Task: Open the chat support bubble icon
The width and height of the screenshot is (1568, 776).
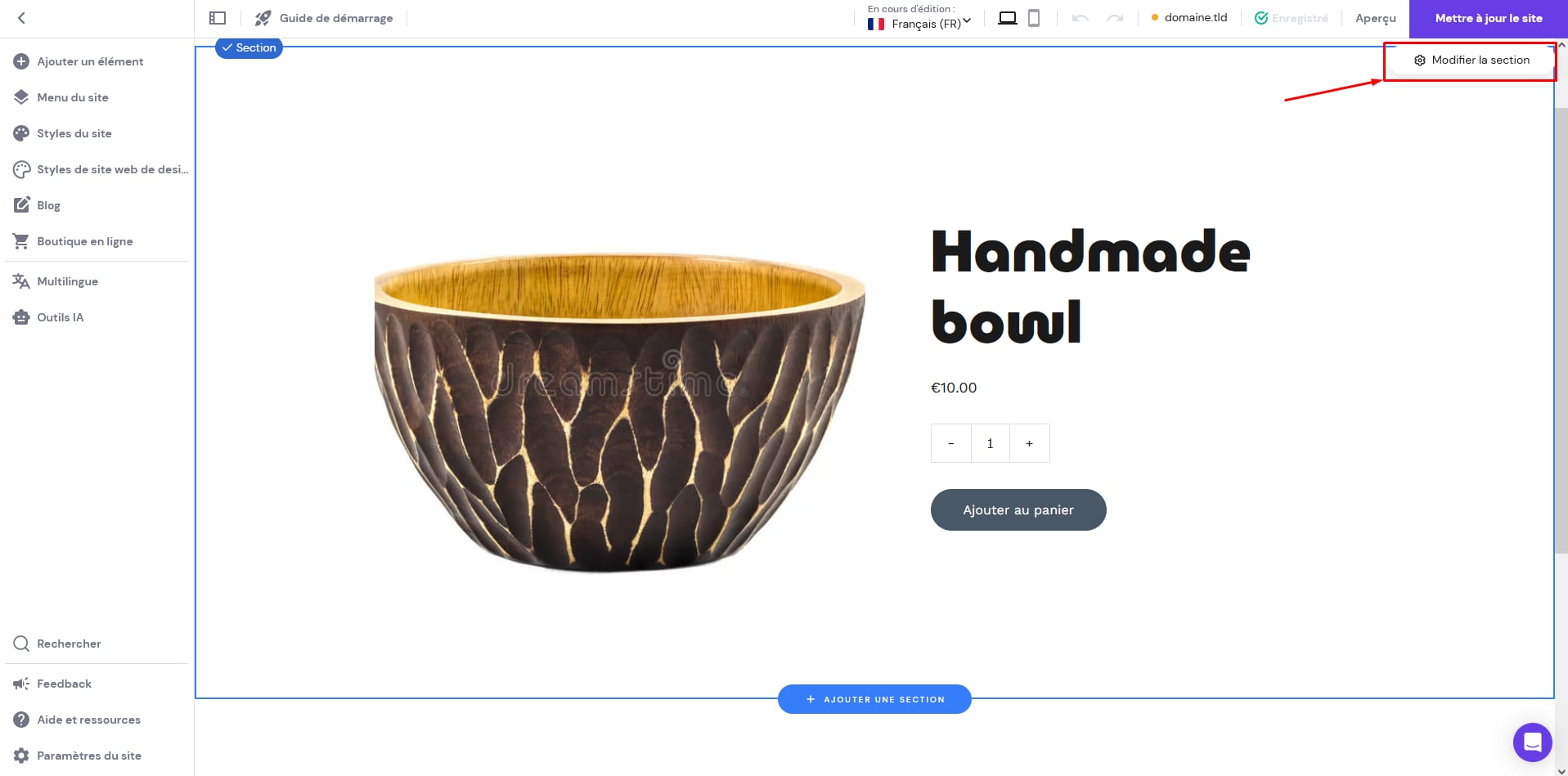Action: [x=1532, y=742]
